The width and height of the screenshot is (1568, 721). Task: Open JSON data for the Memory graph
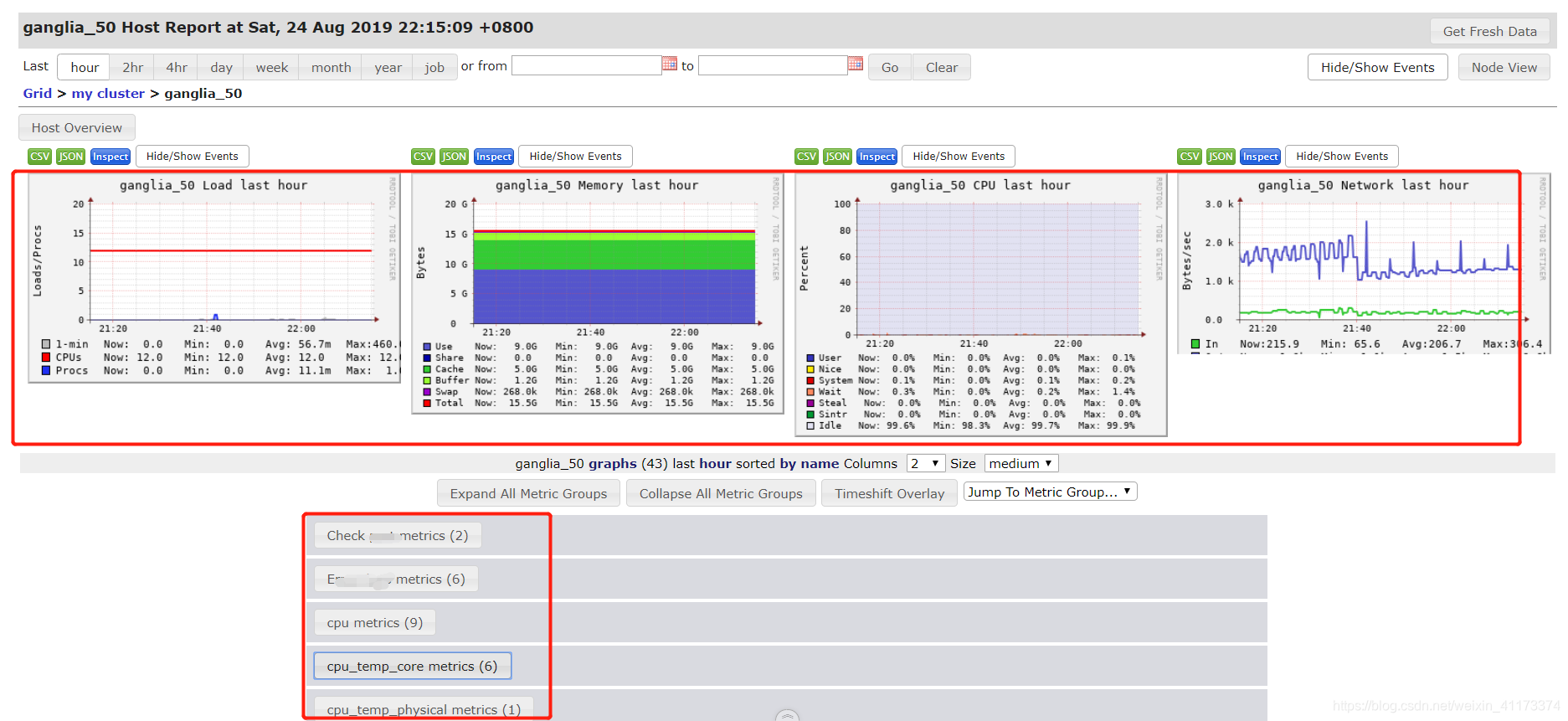click(x=455, y=157)
